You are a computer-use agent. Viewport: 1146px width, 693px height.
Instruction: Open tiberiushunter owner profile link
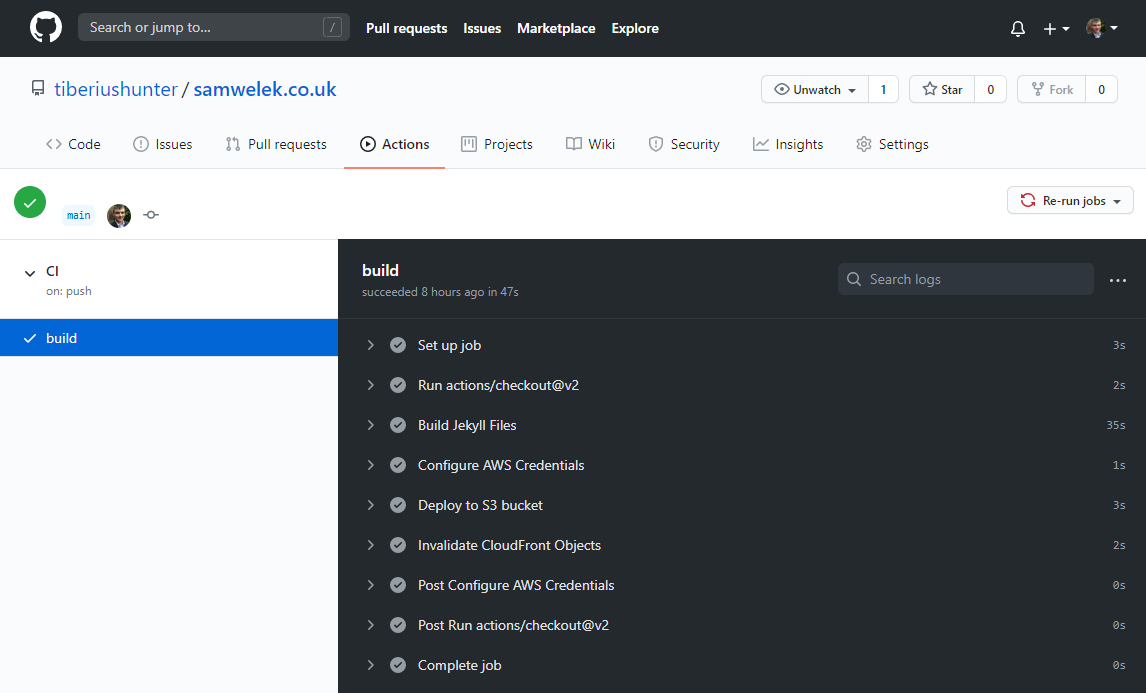(x=115, y=89)
